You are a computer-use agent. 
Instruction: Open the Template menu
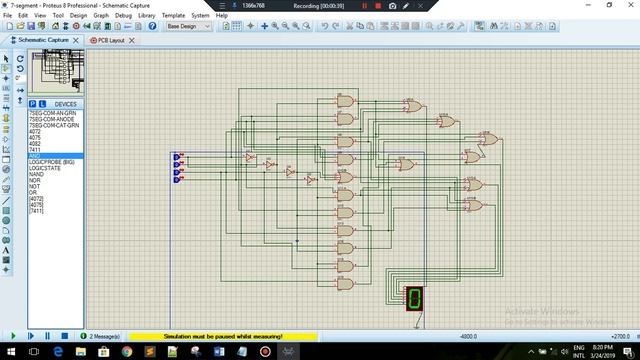tap(173, 16)
